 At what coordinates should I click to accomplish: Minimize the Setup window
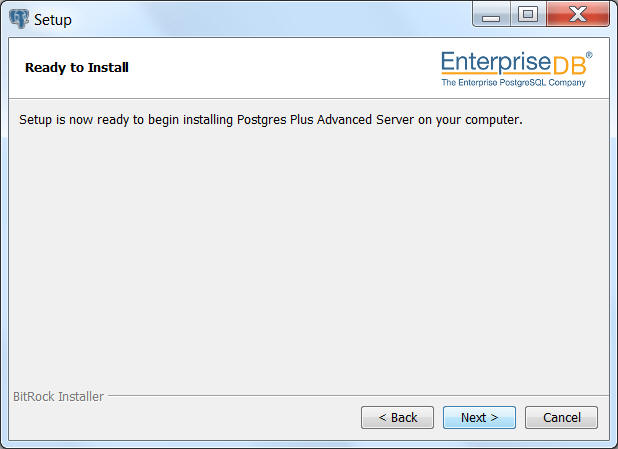coord(491,14)
